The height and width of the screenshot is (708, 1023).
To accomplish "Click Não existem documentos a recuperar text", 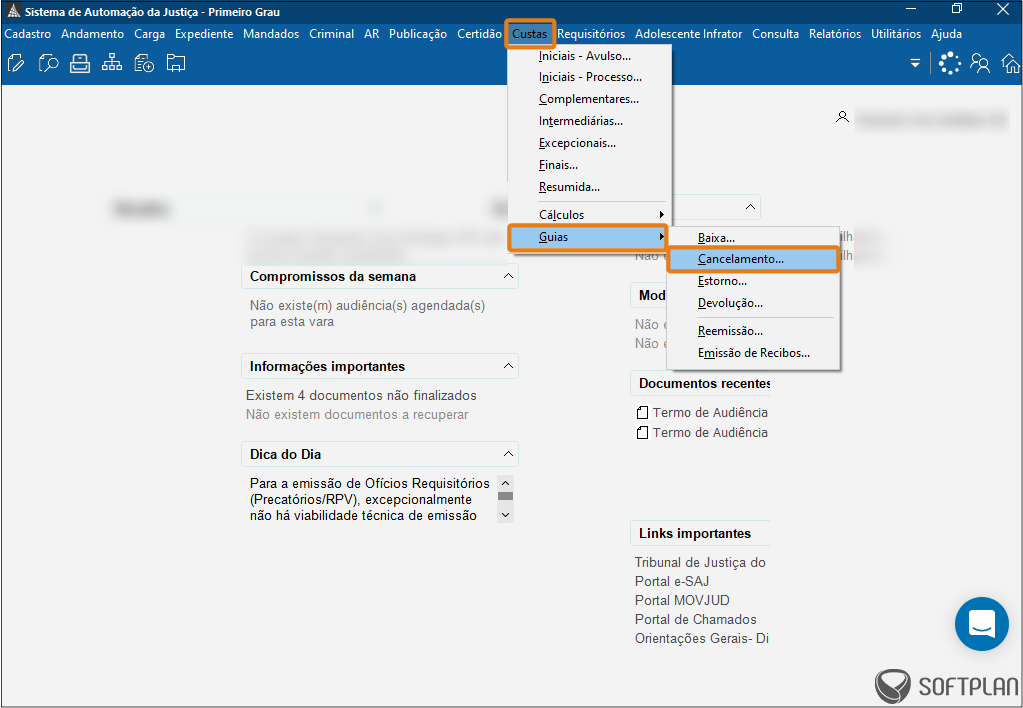I will (358, 414).
